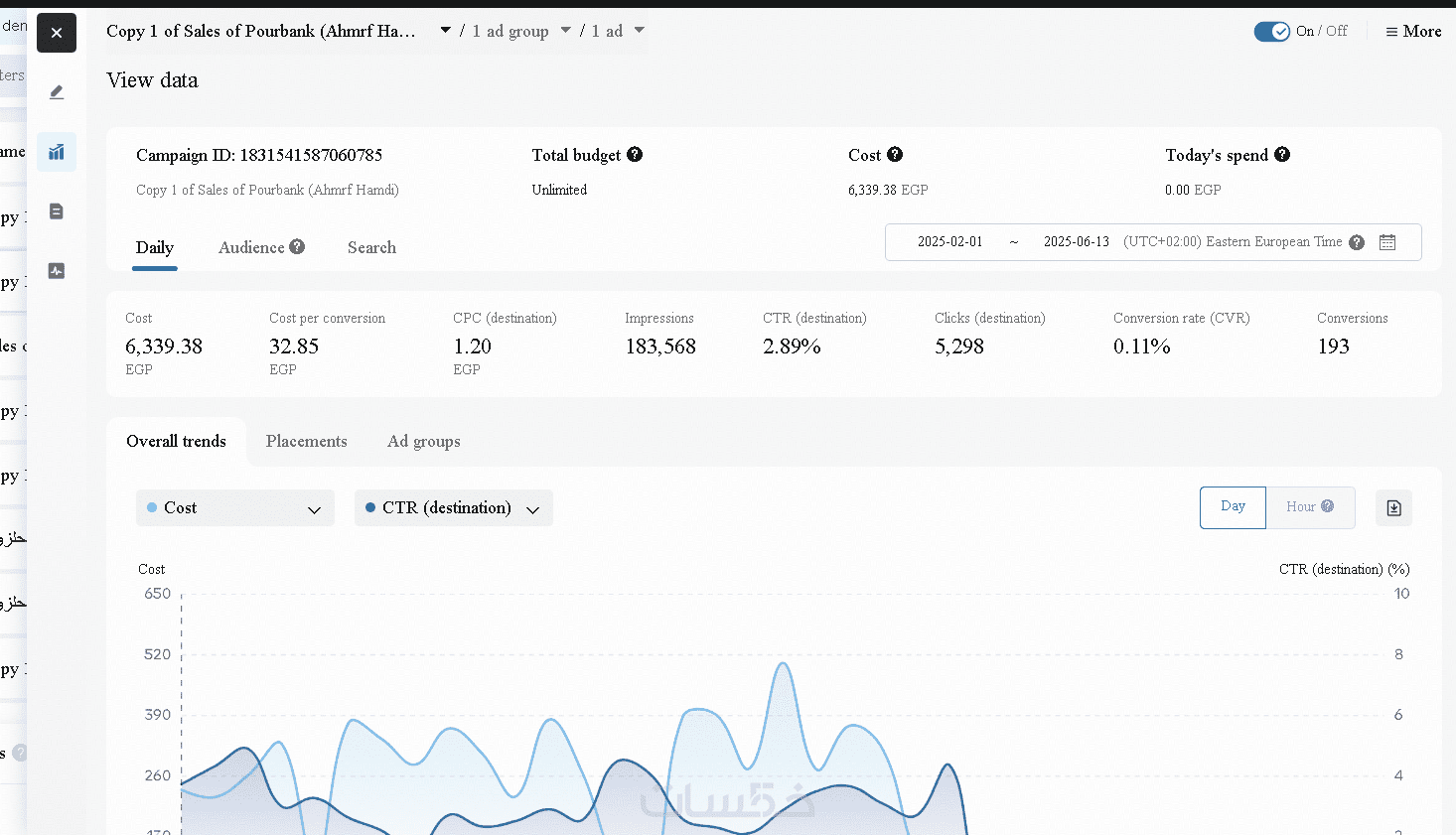The height and width of the screenshot is (835, 1456).
Task: Toggle the campaign On / Off switch
Action: (x=1271, y=32)
